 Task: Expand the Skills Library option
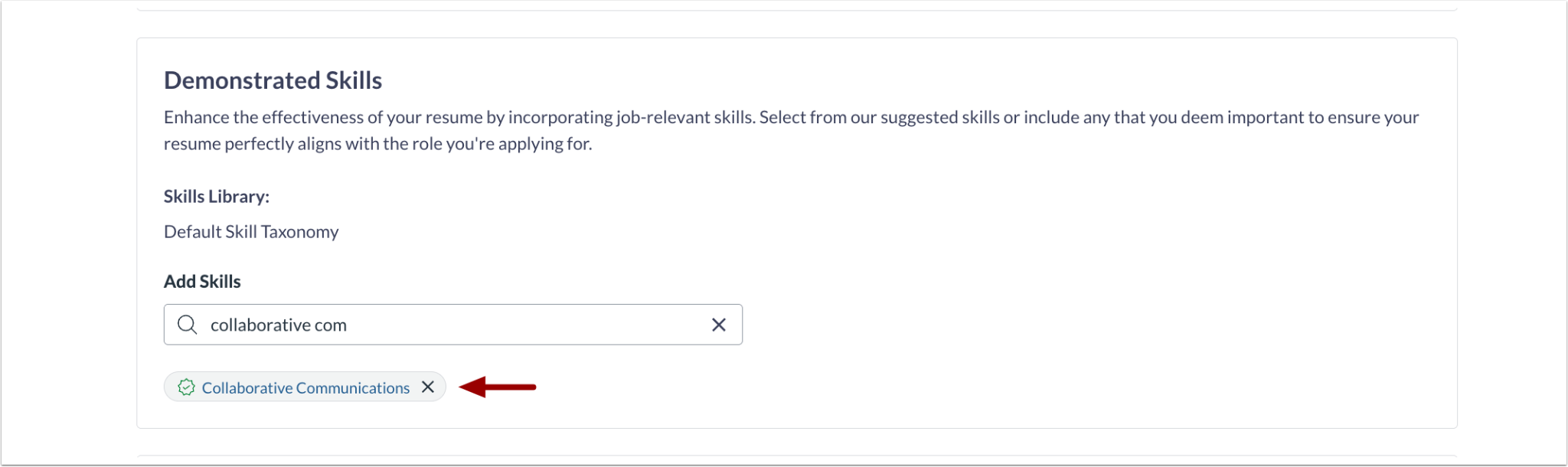pyautogui.click(x=216, y=196)
